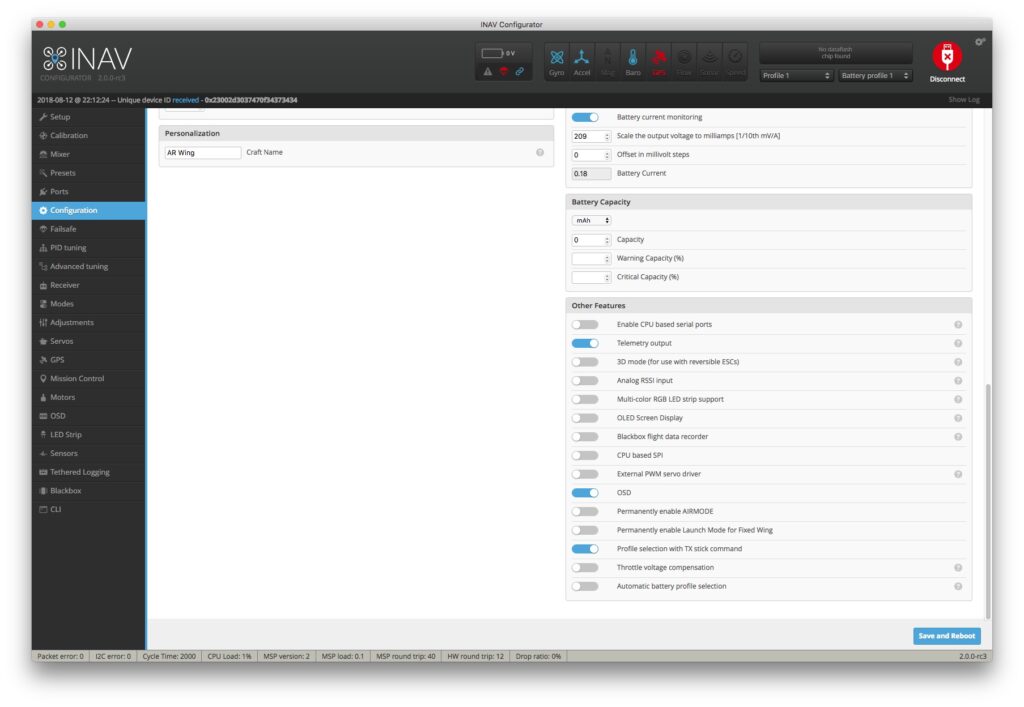This screenshot has width=1024, height=707.
Task: Click the Accel sensor status icon
Action: pyautogui.click(x=582, y=59)
